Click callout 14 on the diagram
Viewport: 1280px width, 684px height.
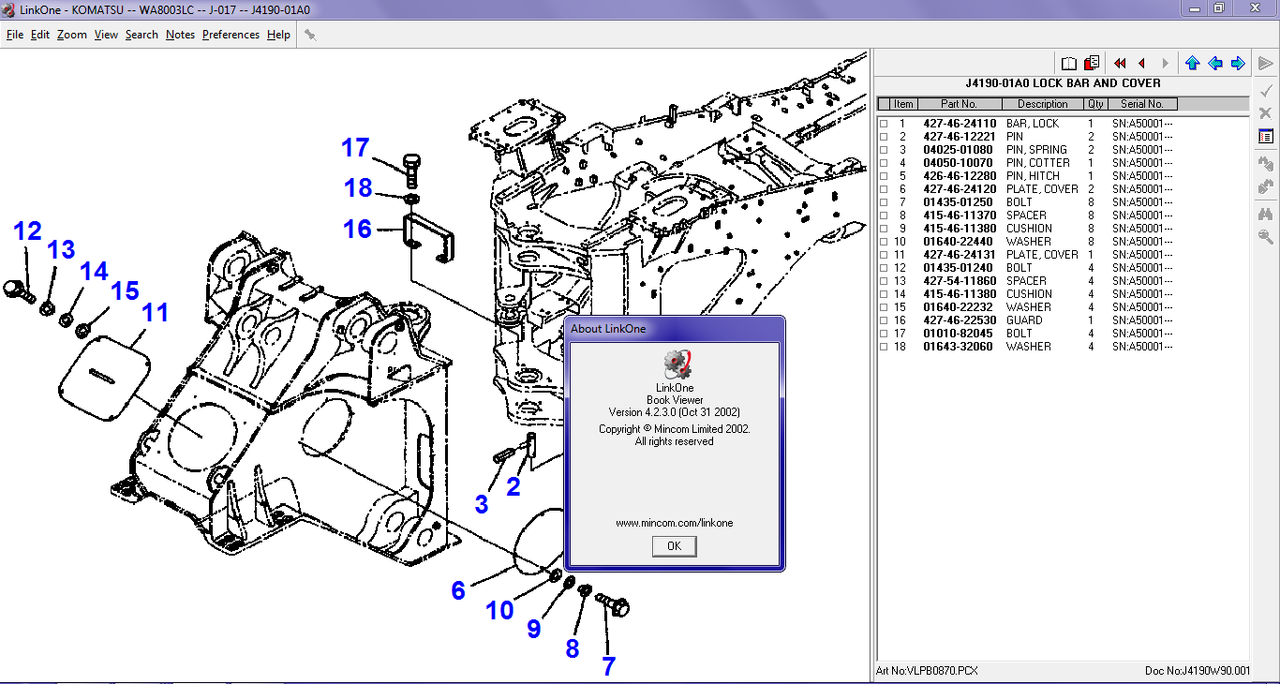(94, 271)
